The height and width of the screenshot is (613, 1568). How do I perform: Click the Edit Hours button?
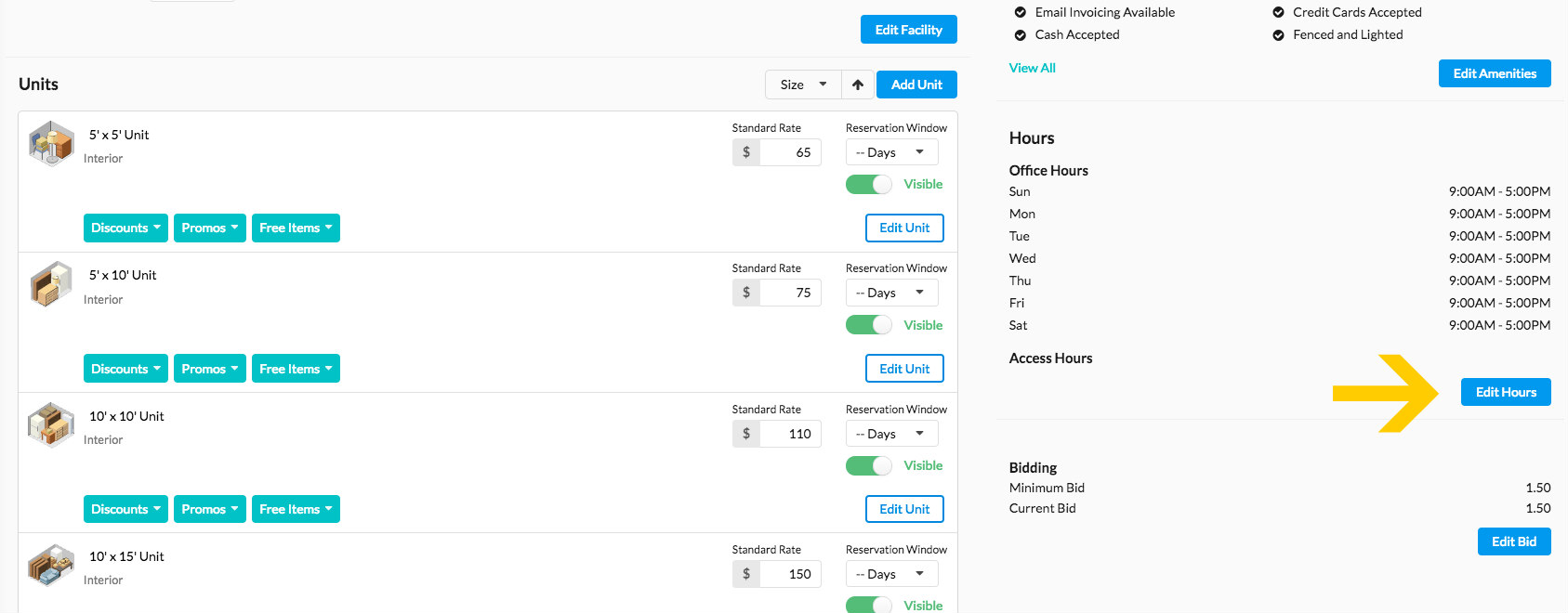pos(1506,392)
